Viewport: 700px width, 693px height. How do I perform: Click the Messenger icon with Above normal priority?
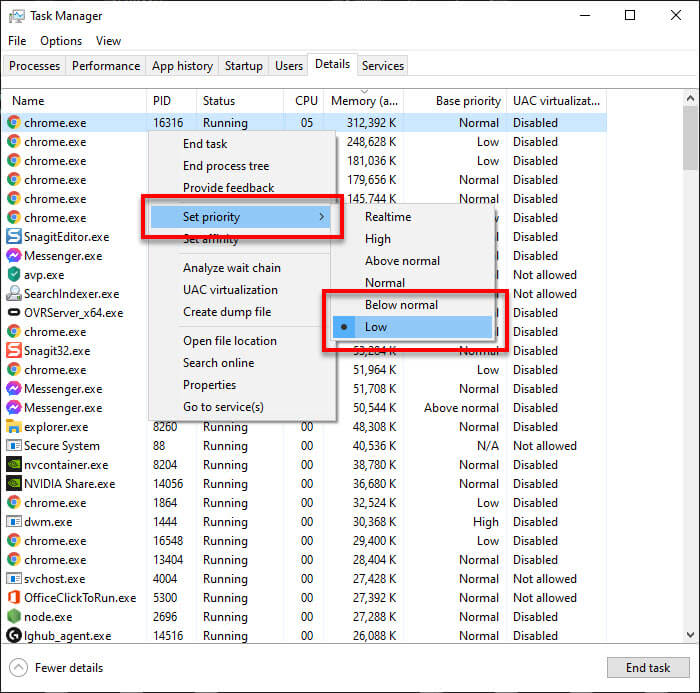[14, 407]
